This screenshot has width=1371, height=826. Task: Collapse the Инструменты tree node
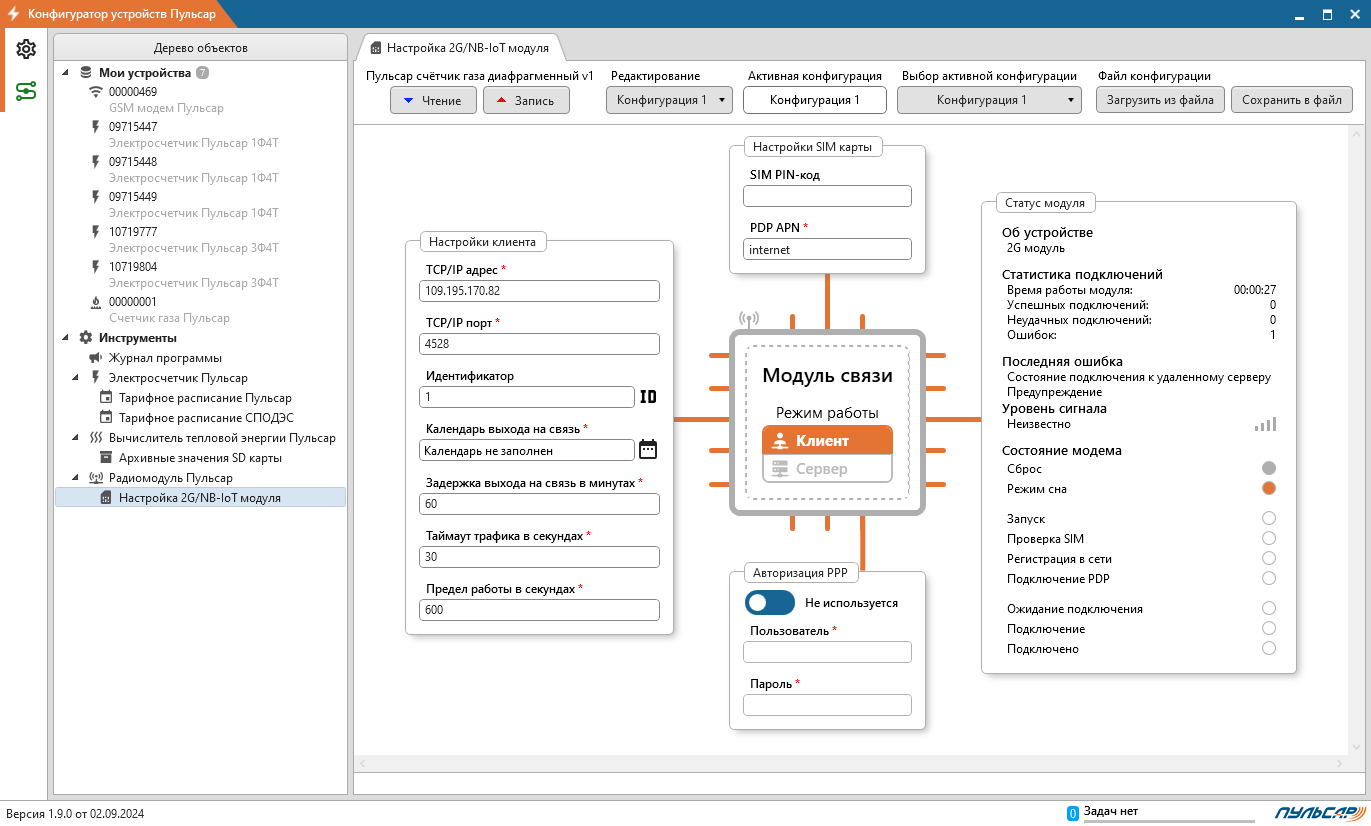66,338
